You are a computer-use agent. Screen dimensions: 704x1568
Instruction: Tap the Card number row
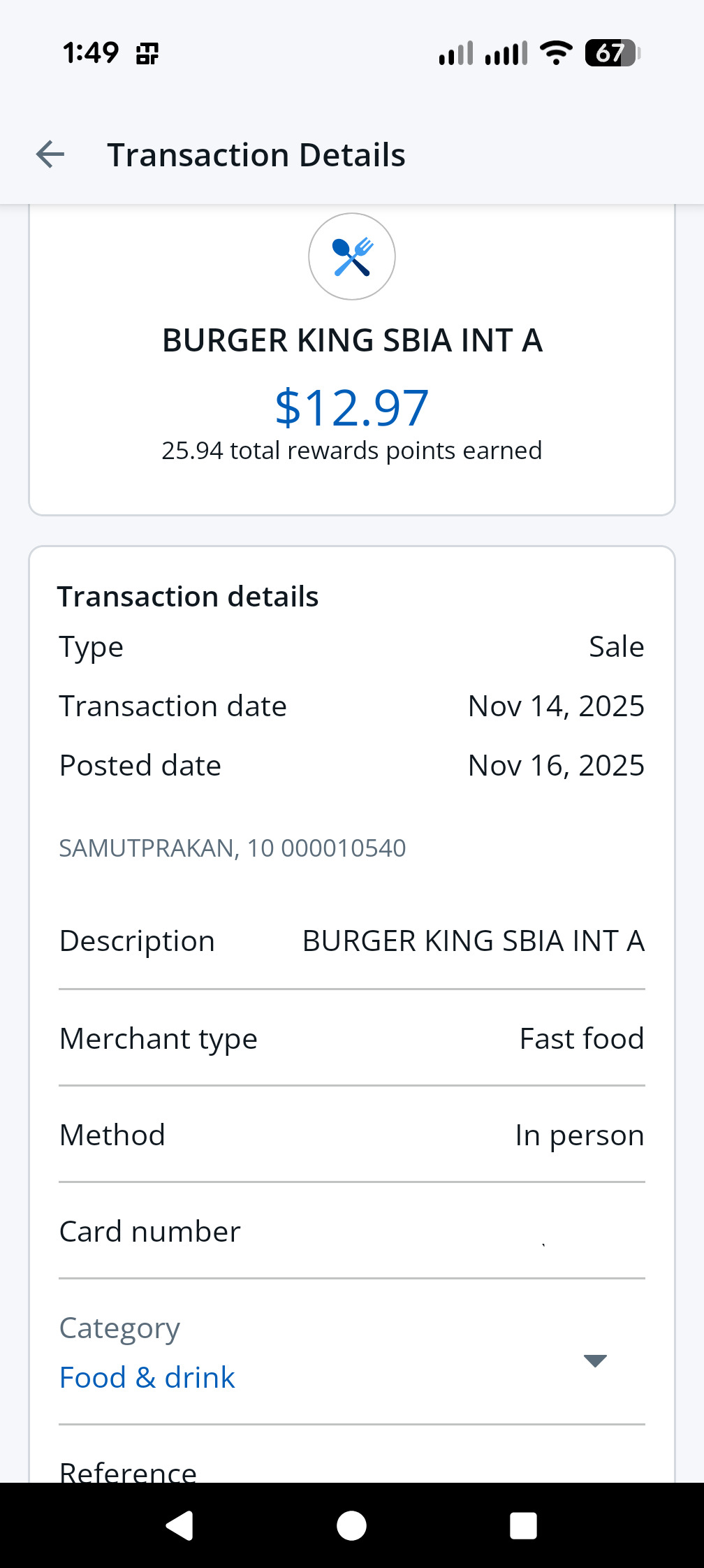tap(352, 1231)
